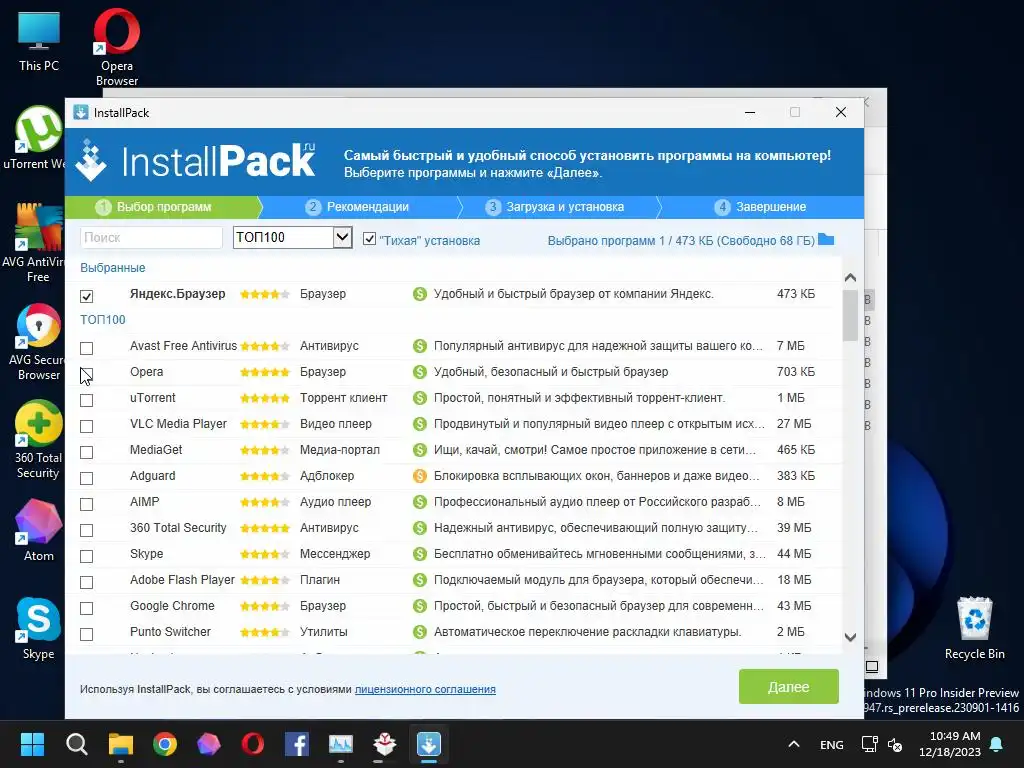This screenshot has height=768, width=1024.
Task: Click the Выбрано программ status text
Action: (x=680, y=240)
